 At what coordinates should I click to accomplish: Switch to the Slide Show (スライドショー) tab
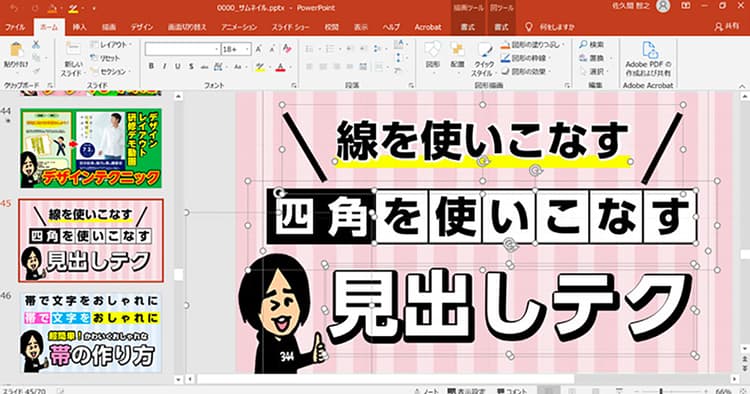tap(291, 27)
